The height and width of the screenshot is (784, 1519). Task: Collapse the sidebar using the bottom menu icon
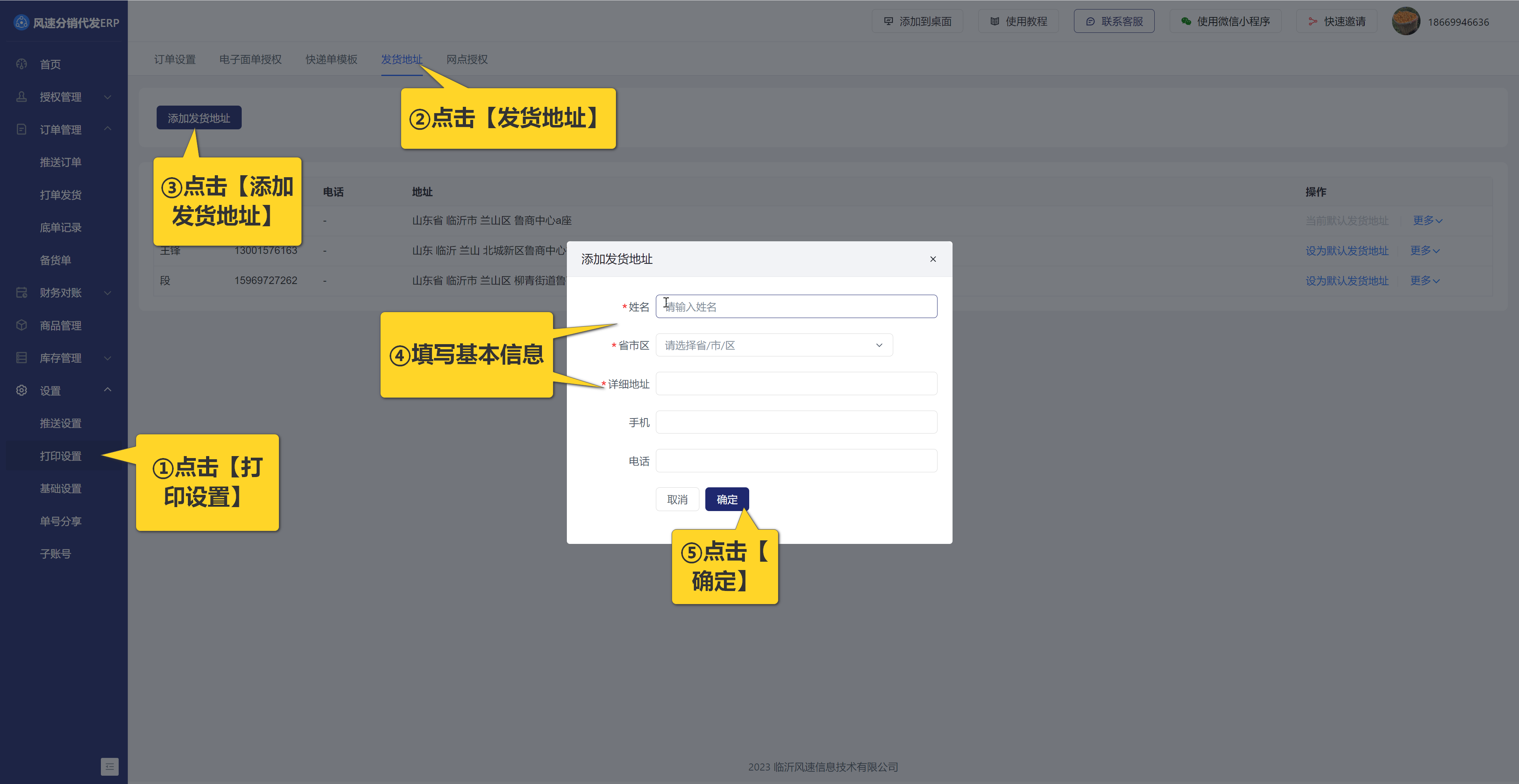click(109, 766)
